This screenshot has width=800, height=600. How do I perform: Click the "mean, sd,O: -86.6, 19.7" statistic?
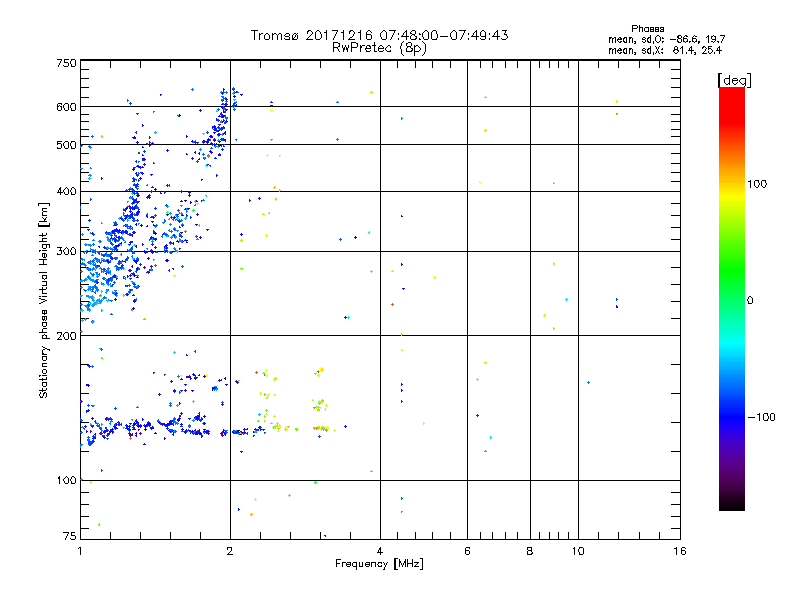click(666, 39)
